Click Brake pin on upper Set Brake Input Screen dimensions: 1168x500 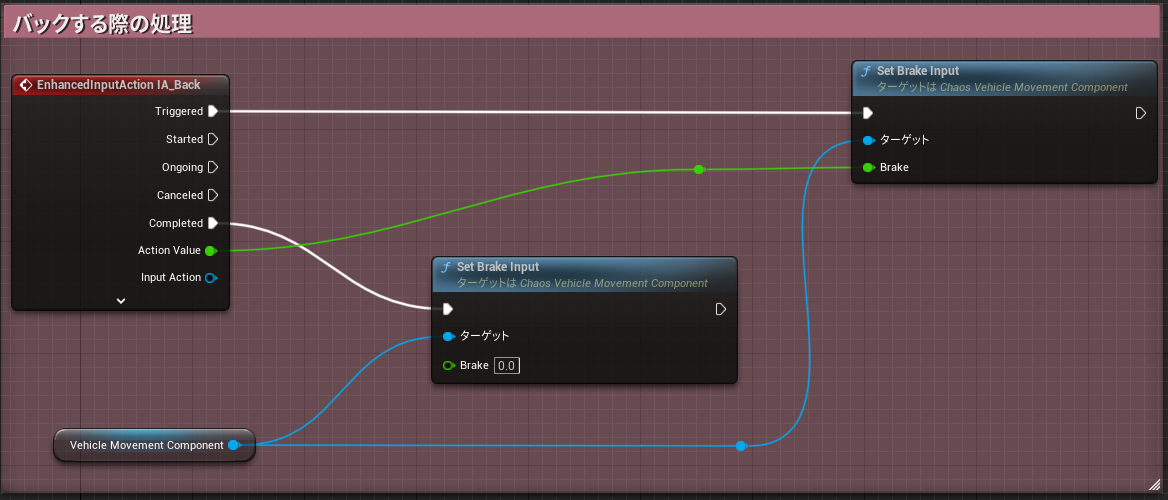869,168
